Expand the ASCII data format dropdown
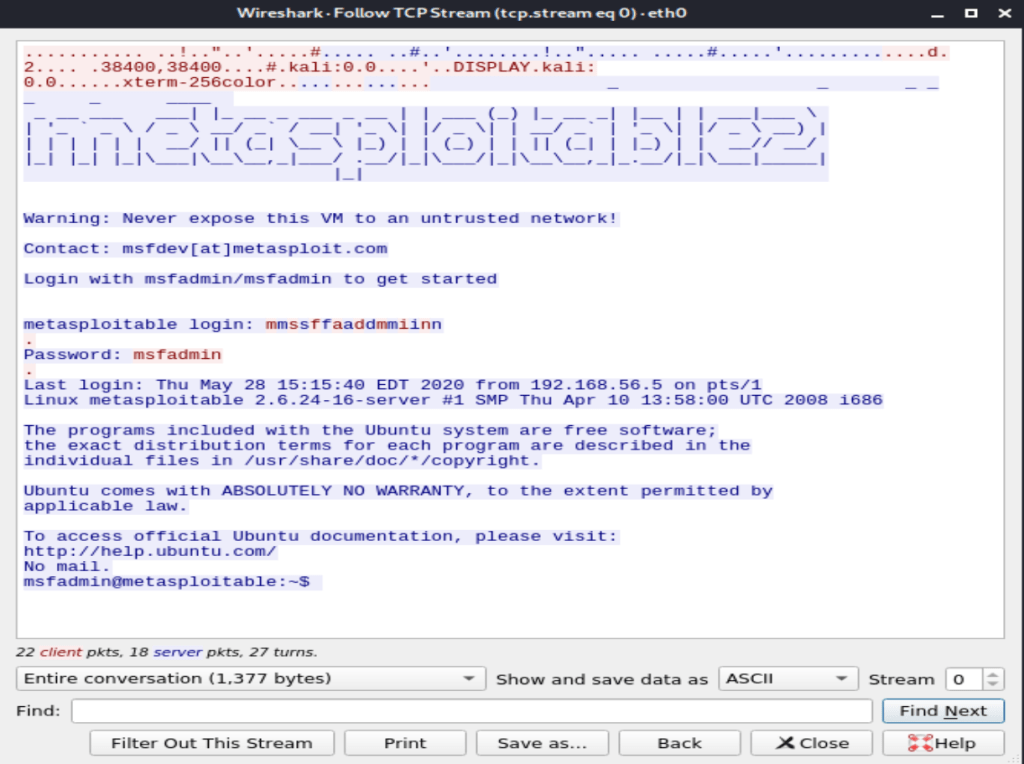Viewport: 1024px width, 764px height. tap(788, 679)
